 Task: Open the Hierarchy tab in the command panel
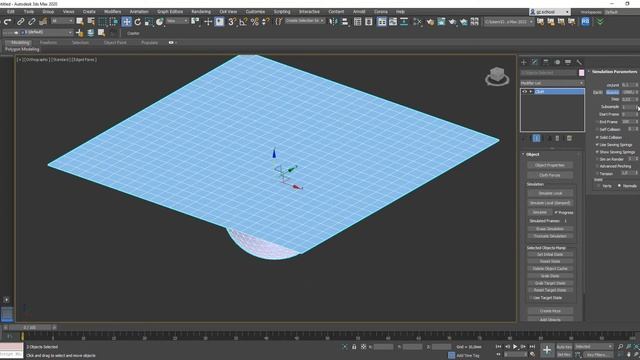[x=546, y=62]
